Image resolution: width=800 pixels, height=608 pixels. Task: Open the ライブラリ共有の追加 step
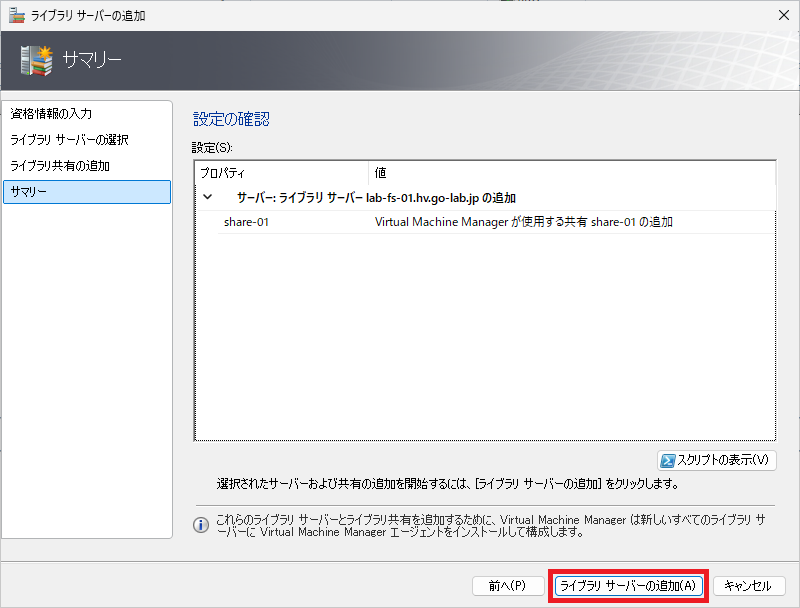(x=60, y=166)
